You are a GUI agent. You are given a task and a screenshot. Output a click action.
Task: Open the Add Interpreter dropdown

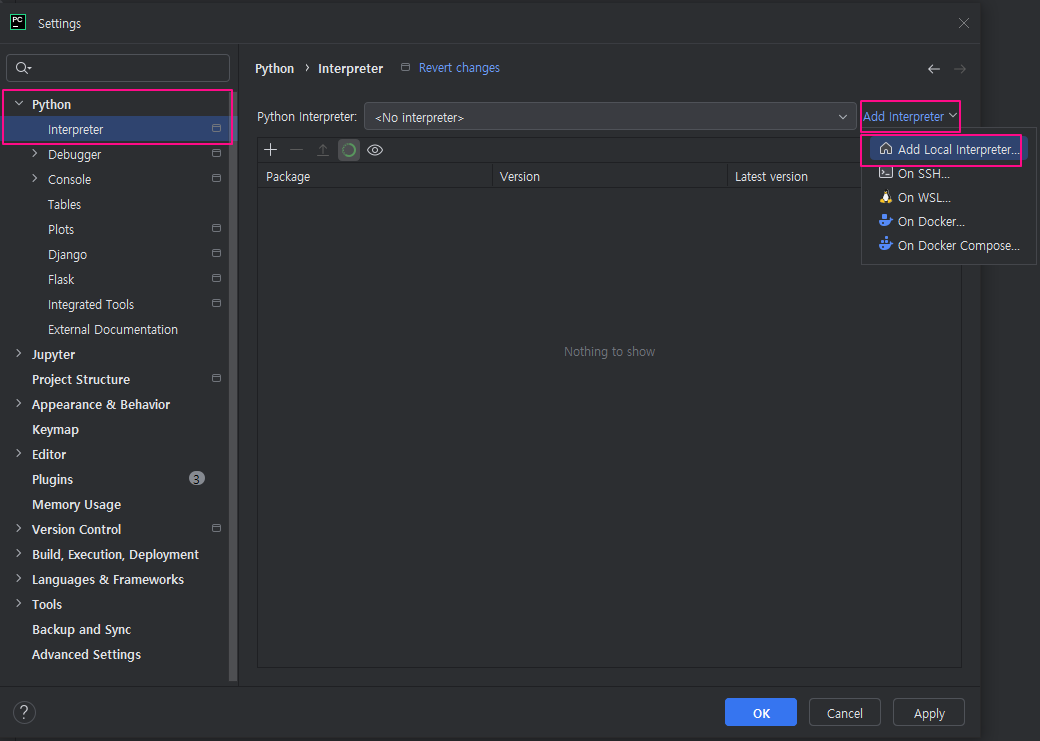pyautogui.click(x=909, y=116)
